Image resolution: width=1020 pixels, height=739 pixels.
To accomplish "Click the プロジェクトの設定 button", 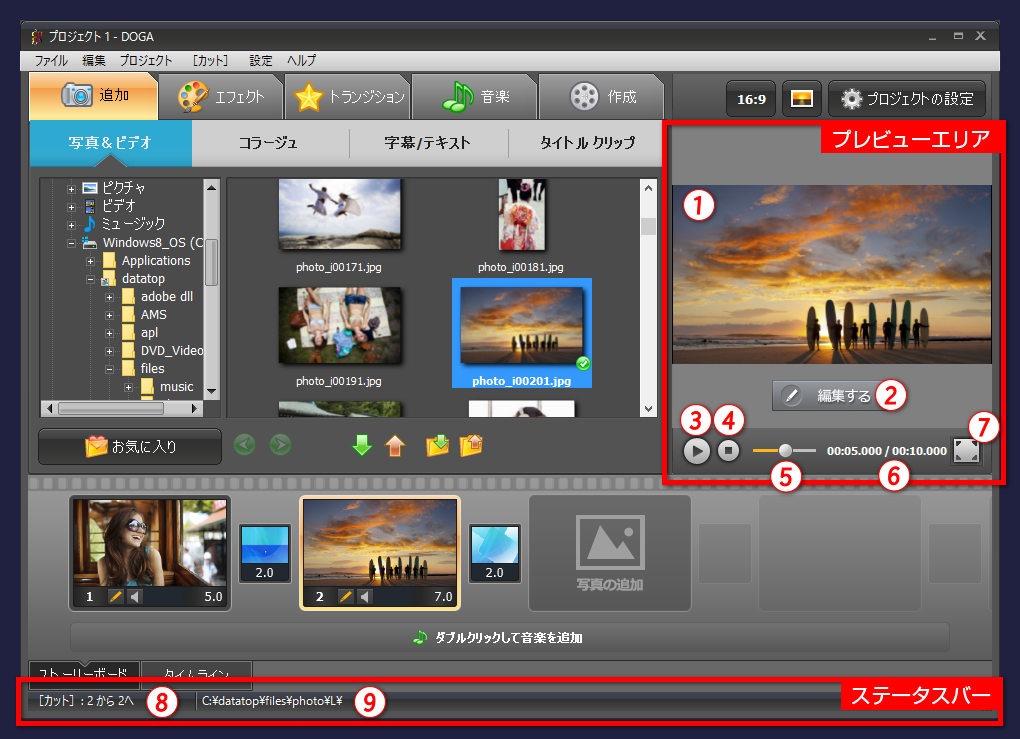I will point(906,99).
